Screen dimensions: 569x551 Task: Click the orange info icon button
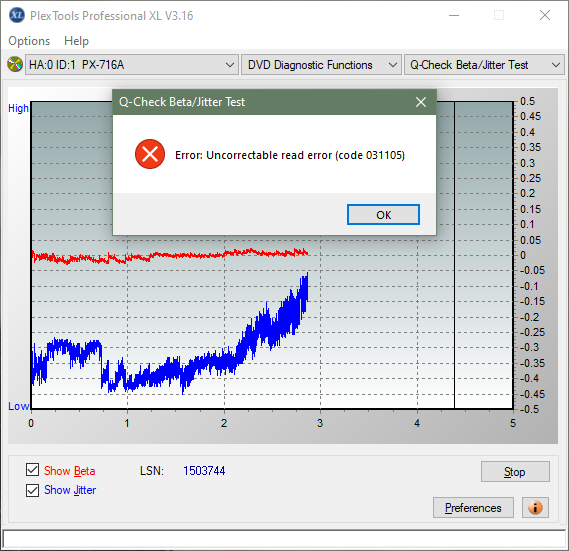pyautogui.click(x=535, y=507)
